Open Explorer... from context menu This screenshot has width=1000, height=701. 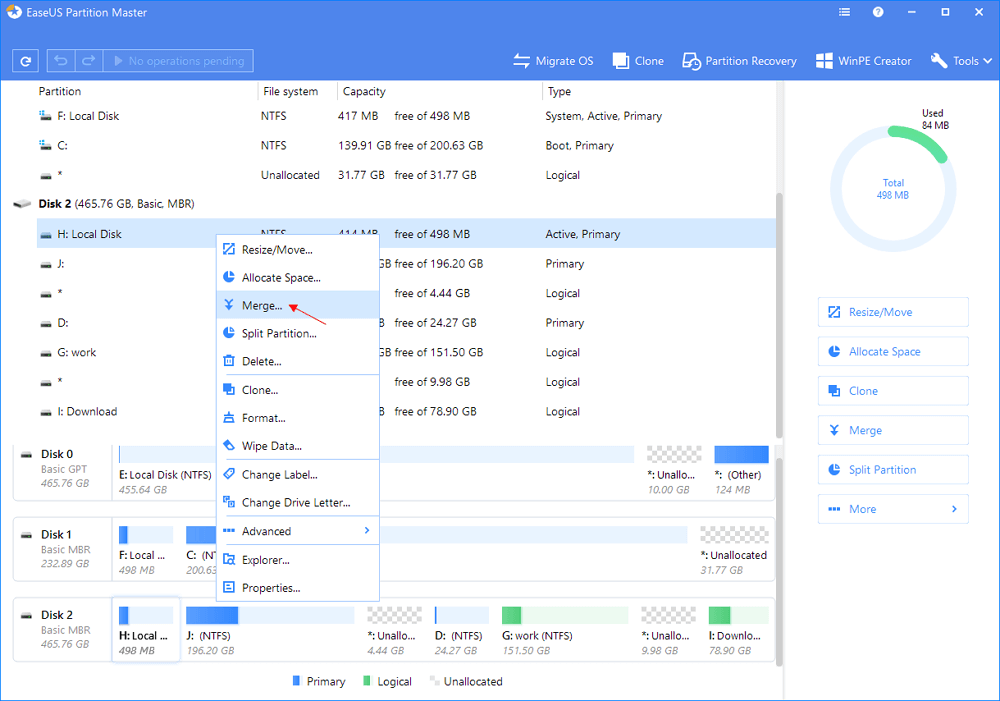click(298, 559)
